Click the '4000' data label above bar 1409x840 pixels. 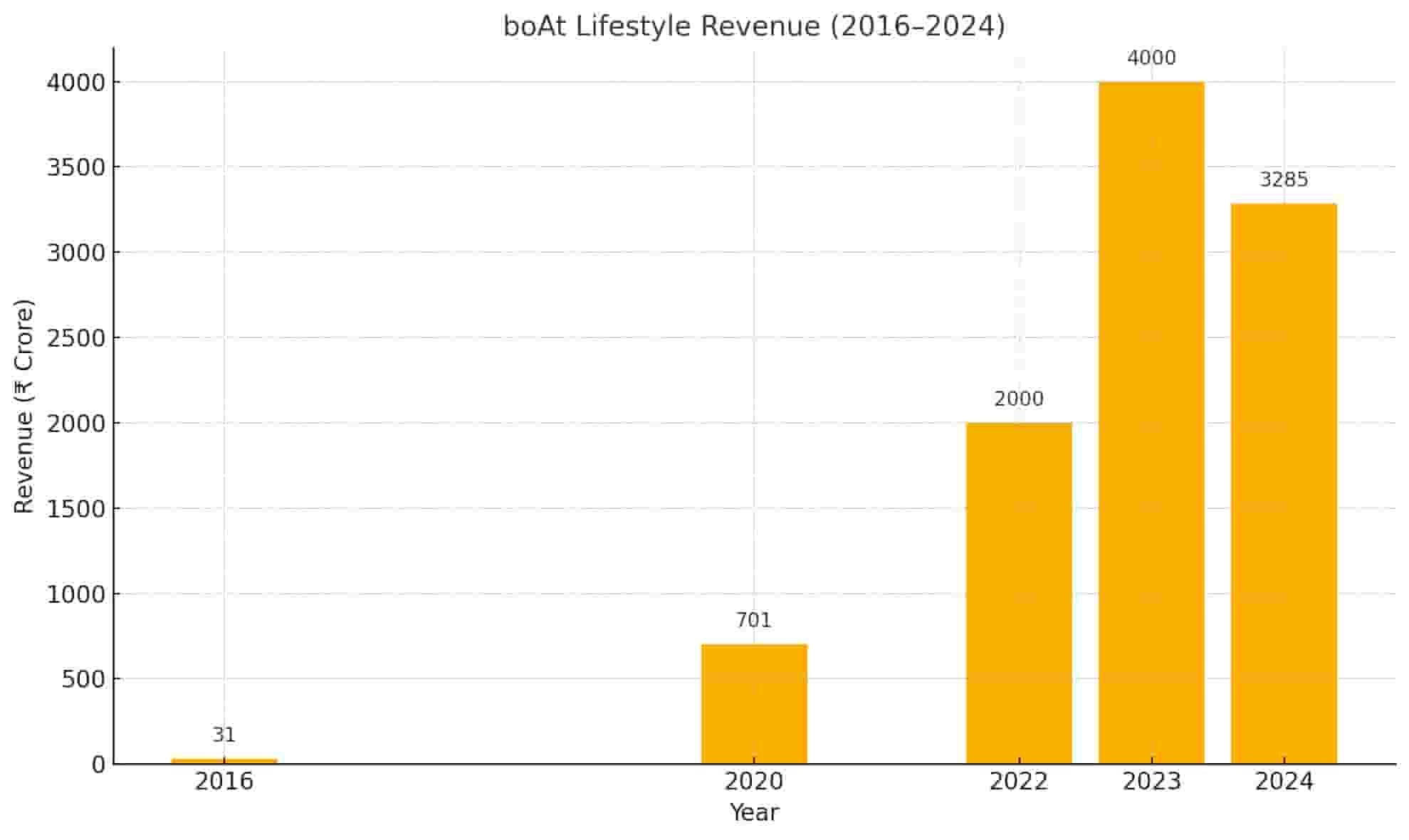[1151, 58]
